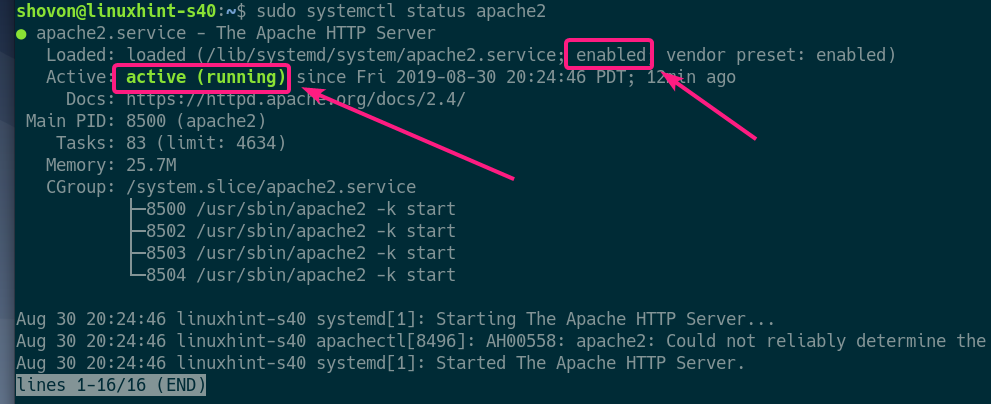The height and width of the screenshot is (404, 991).
Task: Click the highlighted "enabled" text
Action: coord(612,54)
